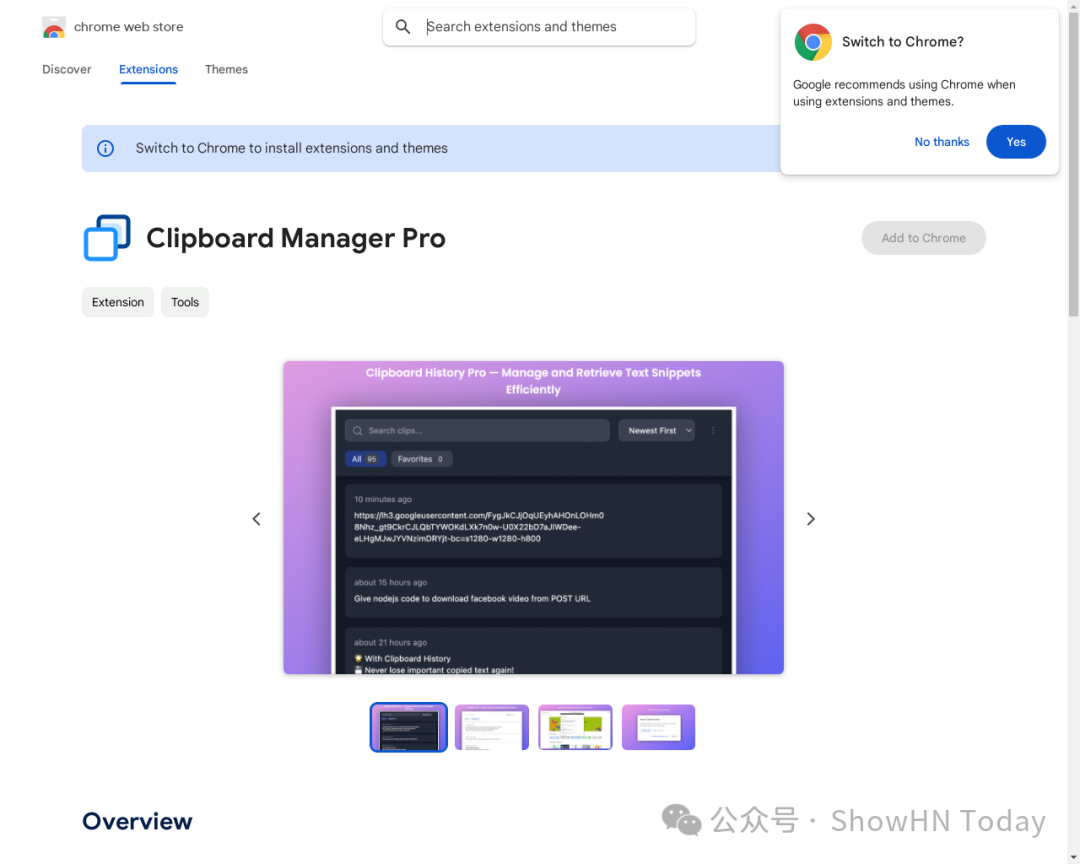This screenshot has height=864, width=1080.
Task: Click the 'about 15 hours ago' clip entry
Action: (534, 592)
